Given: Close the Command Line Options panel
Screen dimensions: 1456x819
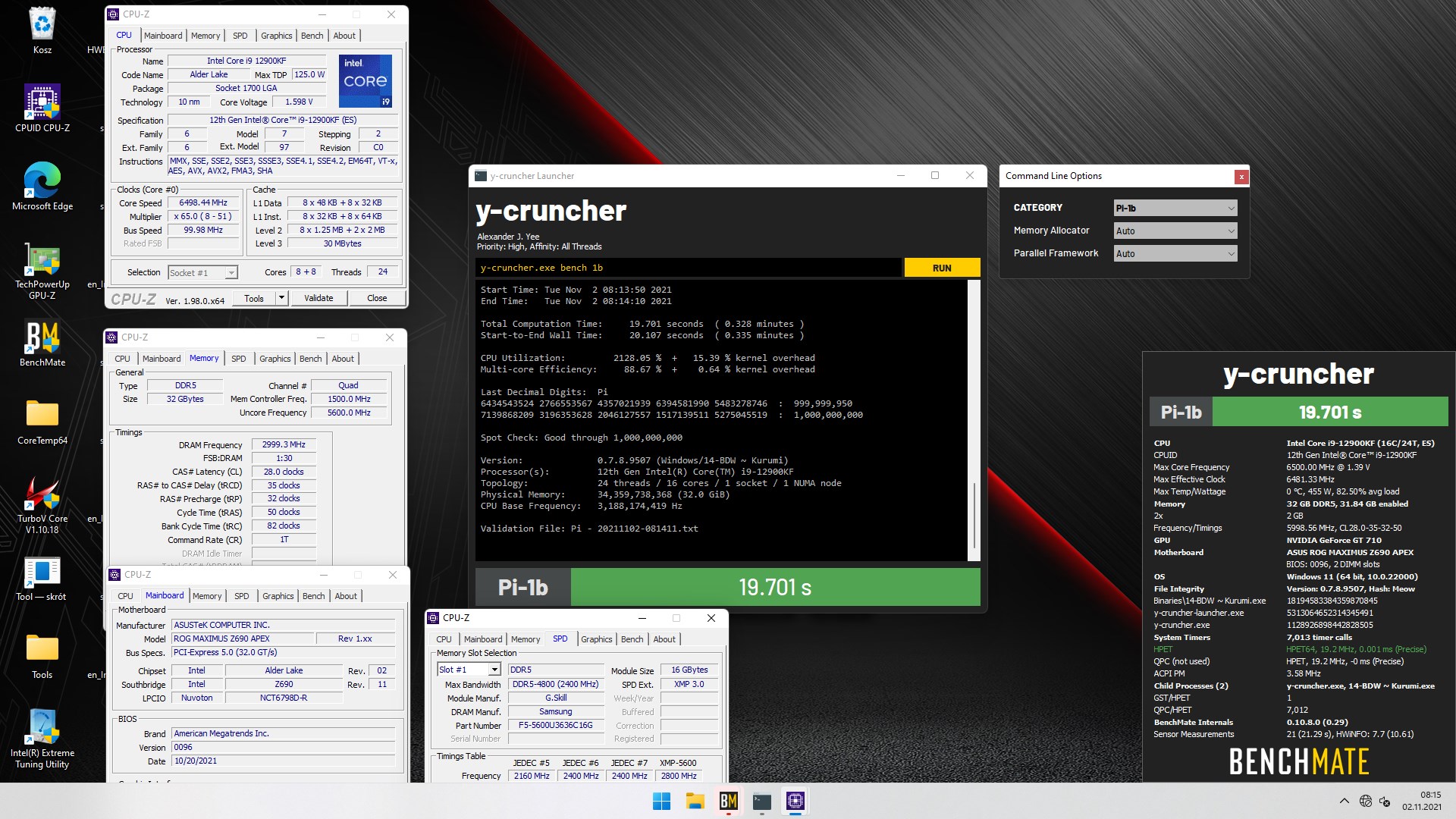Looking at the screenshot, I should click(x=1241, y=177).
